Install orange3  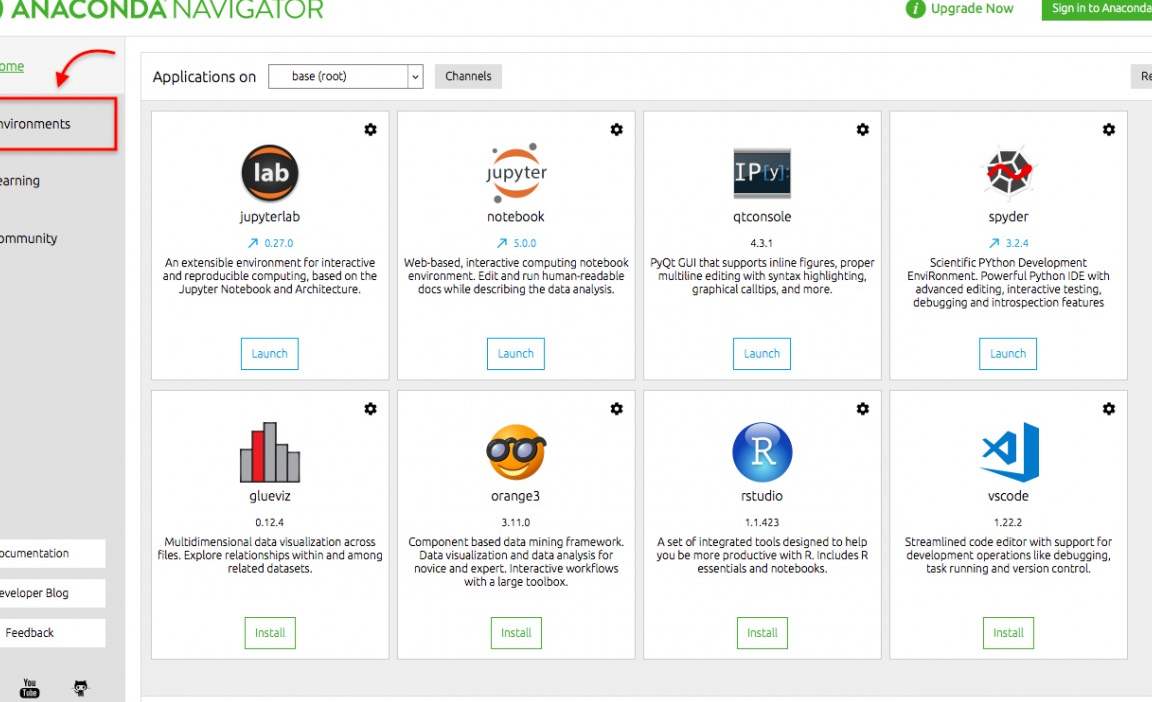(516, 633)
